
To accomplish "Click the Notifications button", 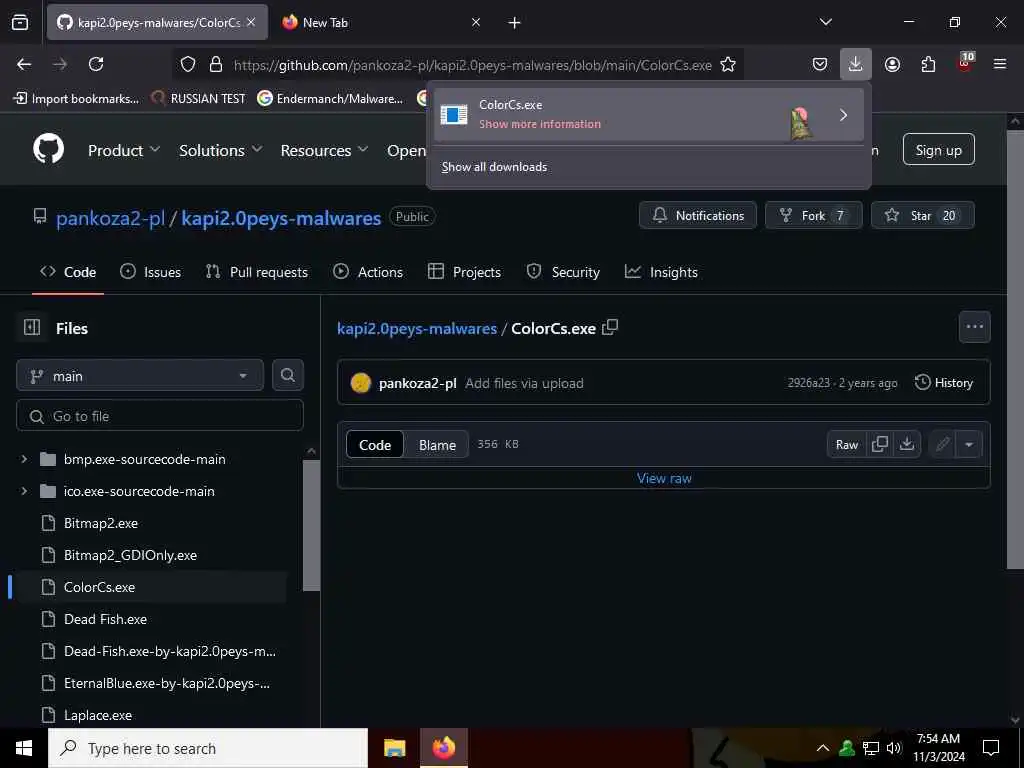I will [x=697, y=215].
